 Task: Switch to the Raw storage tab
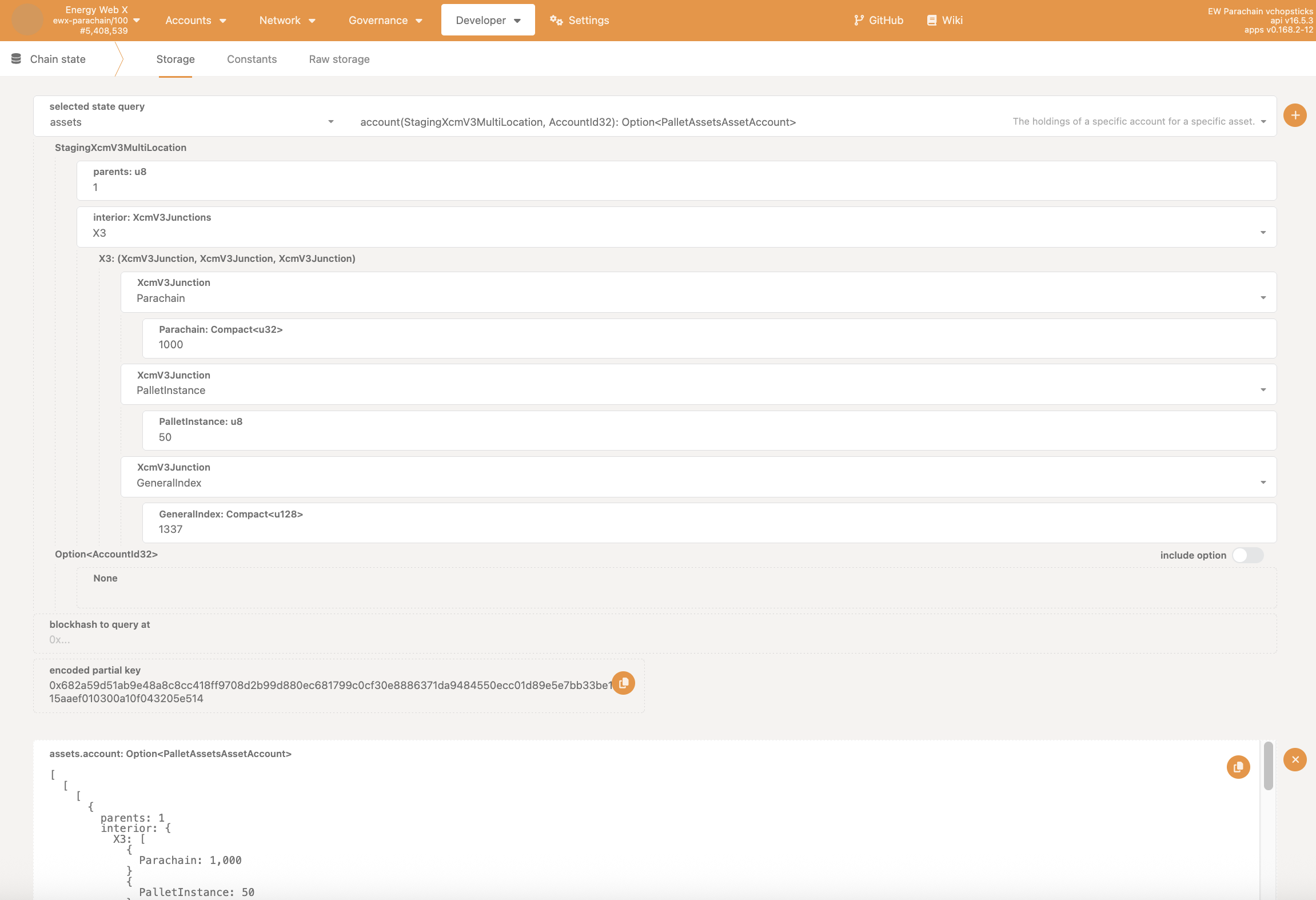339,59
